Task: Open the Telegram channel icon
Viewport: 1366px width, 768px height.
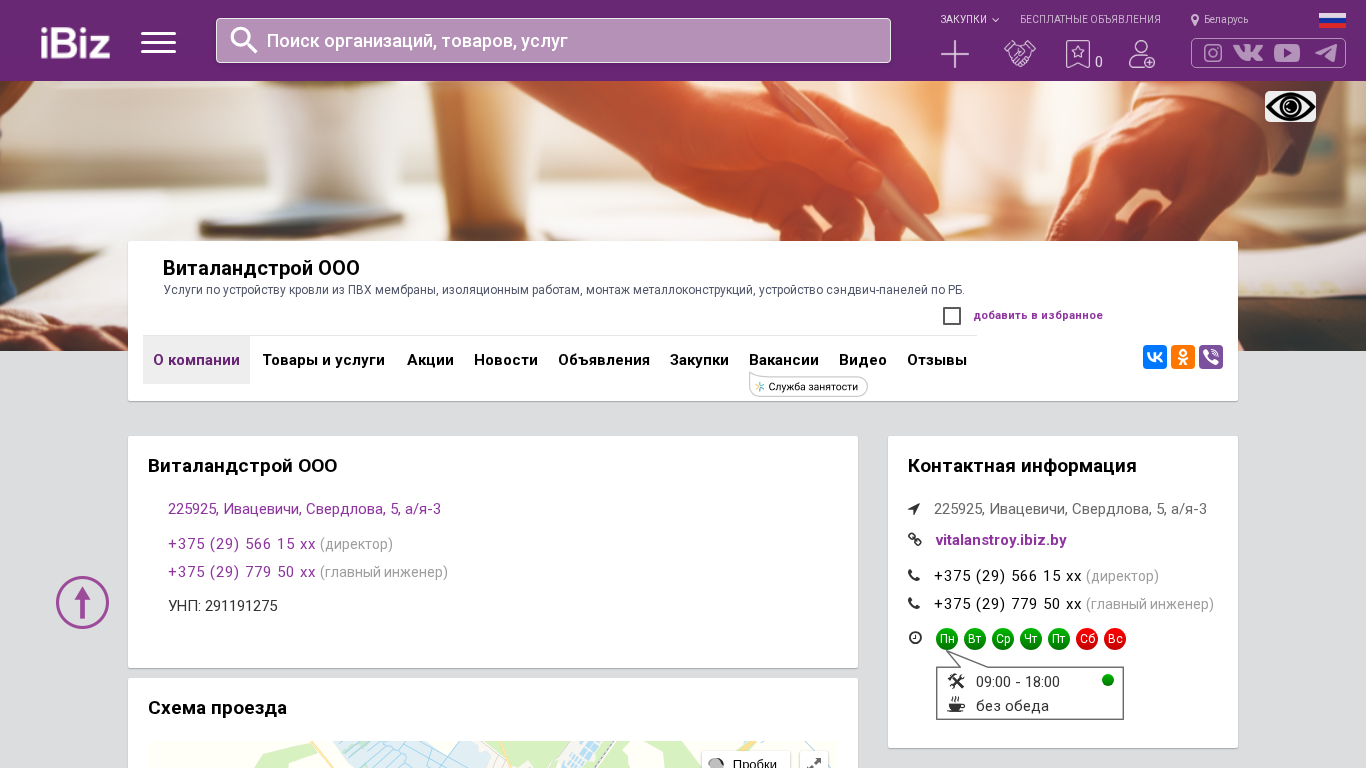Action: [x=1326, y=53]
